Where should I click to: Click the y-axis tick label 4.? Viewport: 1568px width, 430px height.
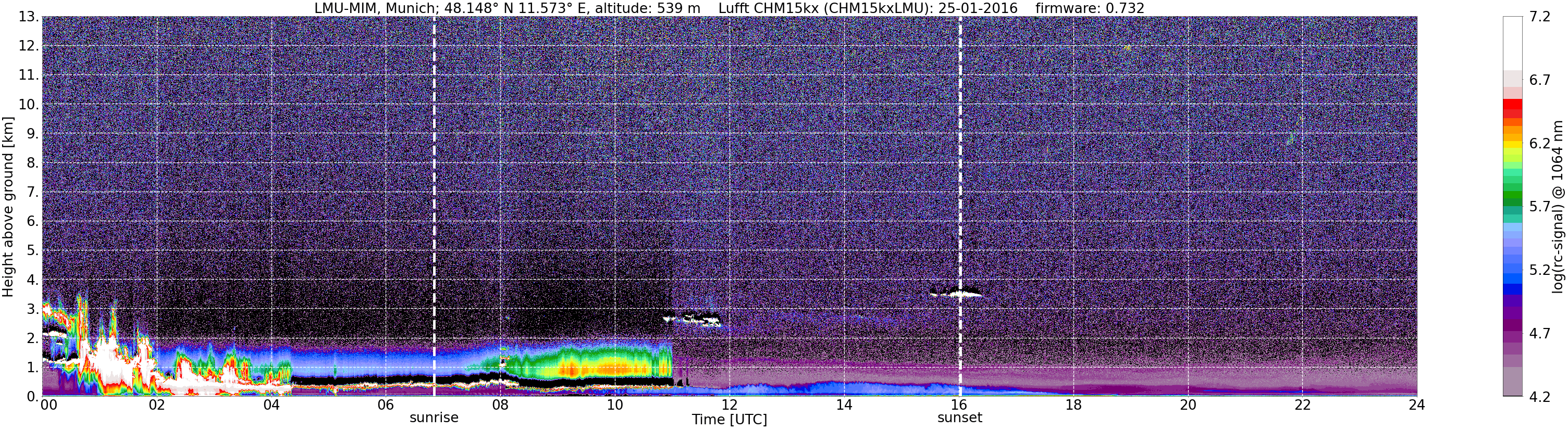point(32,279)
